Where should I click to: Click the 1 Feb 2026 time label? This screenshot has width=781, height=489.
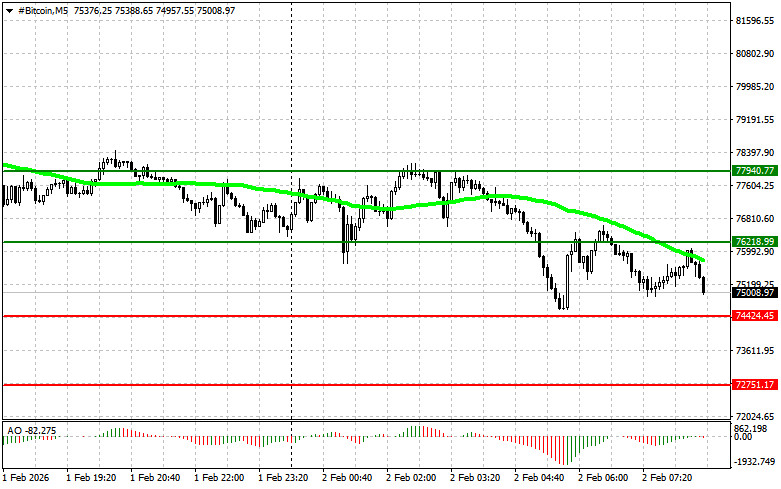[x=26, y=478]
